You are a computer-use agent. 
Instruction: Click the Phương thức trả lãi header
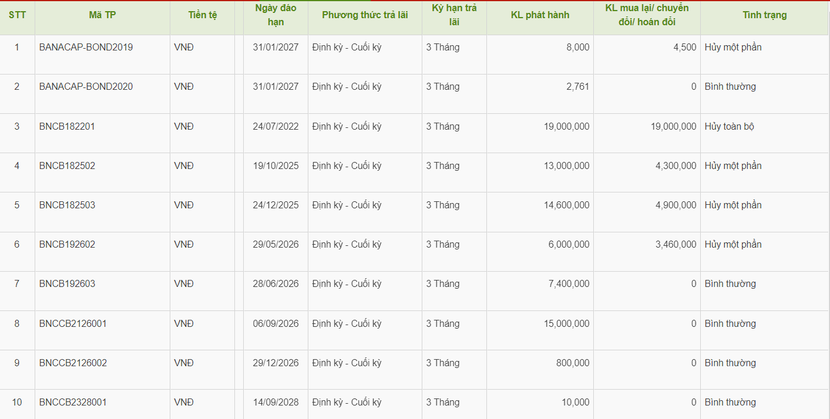tap(365, 15)
